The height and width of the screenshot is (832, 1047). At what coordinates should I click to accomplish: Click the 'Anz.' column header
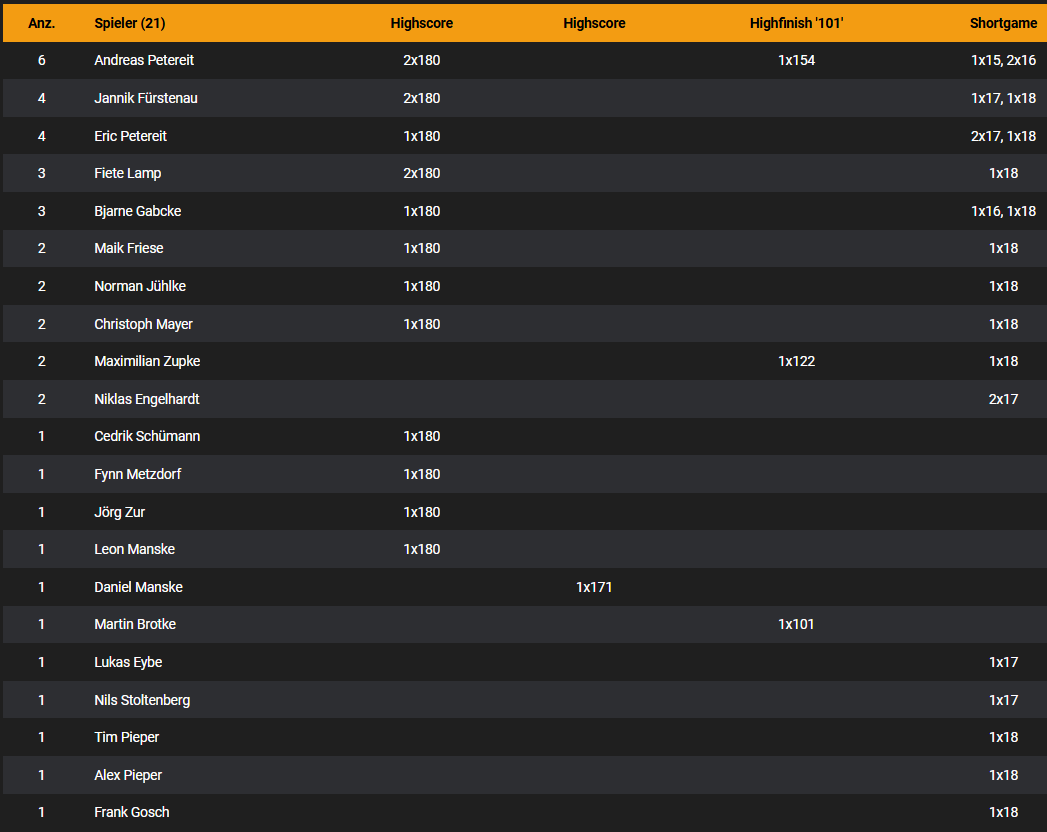coord(41,23)
